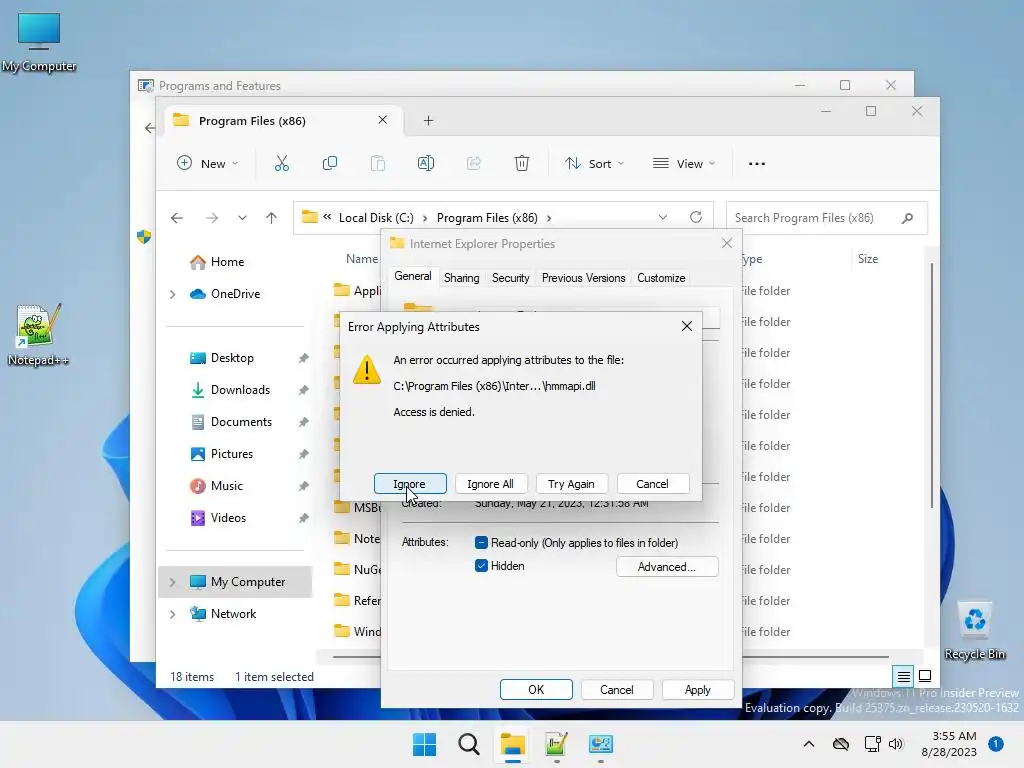The width and height of the screenshot is (1024, 768).
Task: Click the Size column header
Action: click(868, 259)
